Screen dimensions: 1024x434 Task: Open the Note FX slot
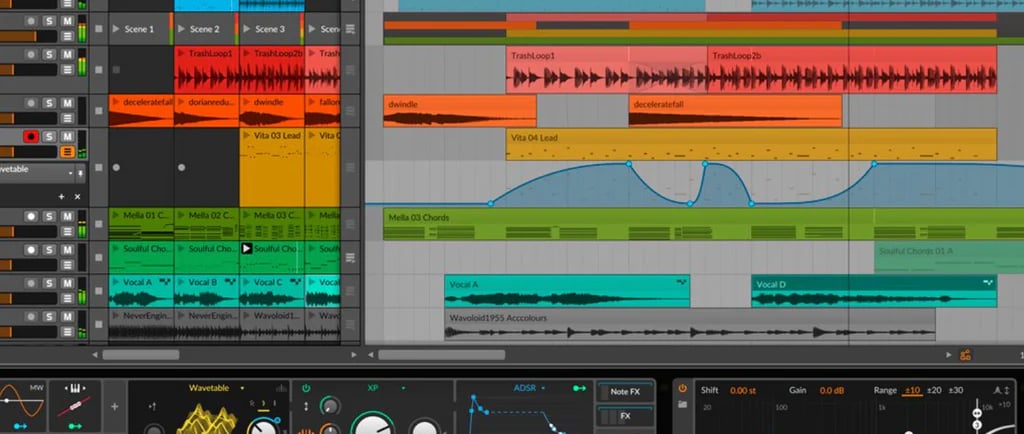point(625,392)
